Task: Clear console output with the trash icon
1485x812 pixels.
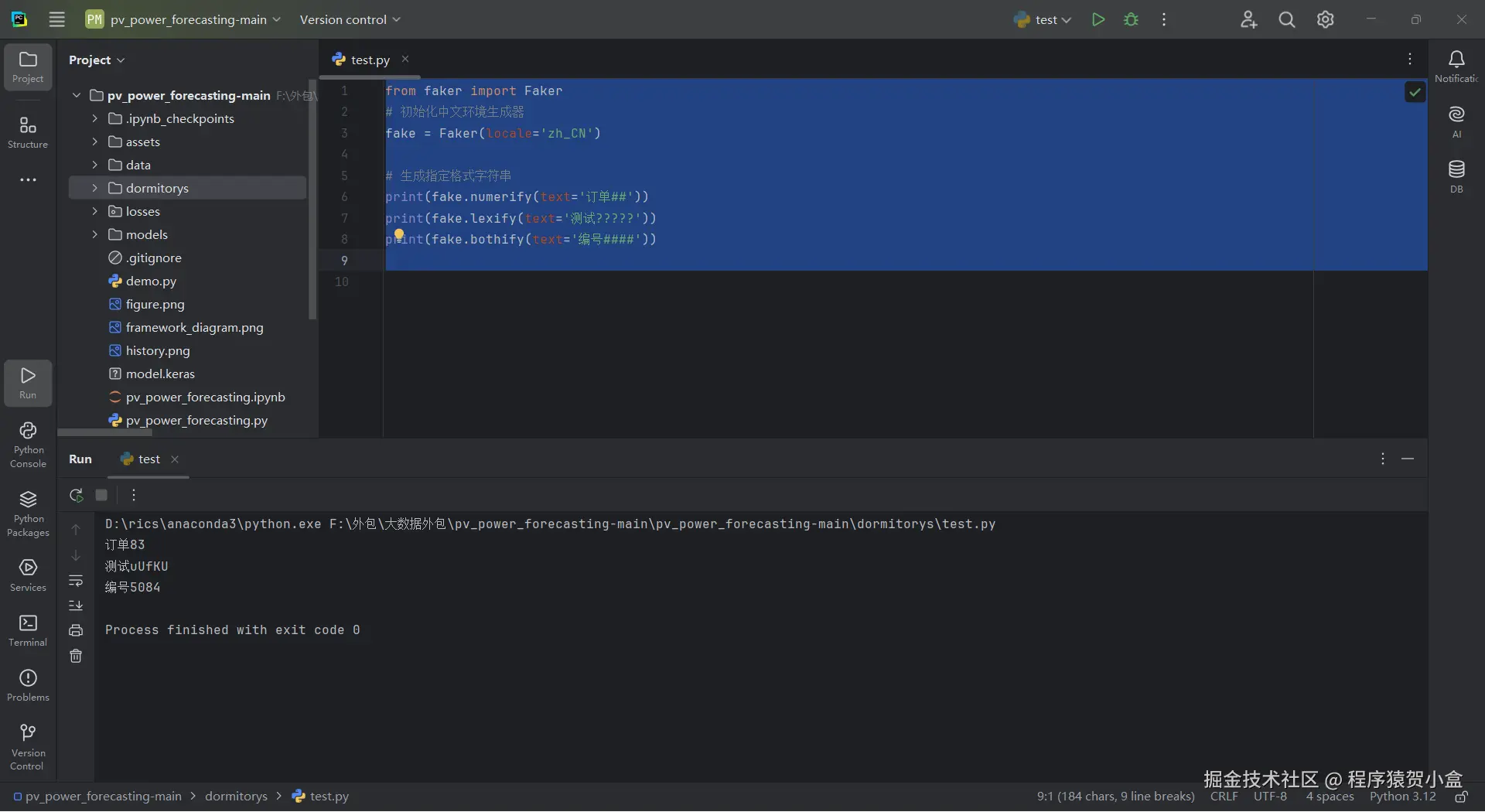Action: pos(76,656)
